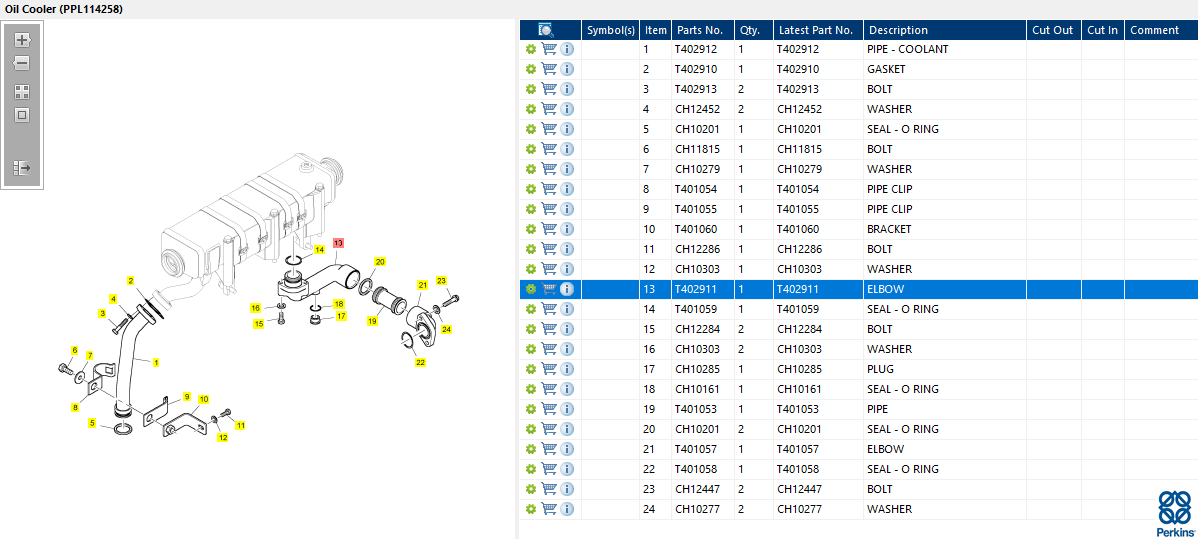Open info for BOLT CH12286
1198x539 pixels.
[567, 248]
